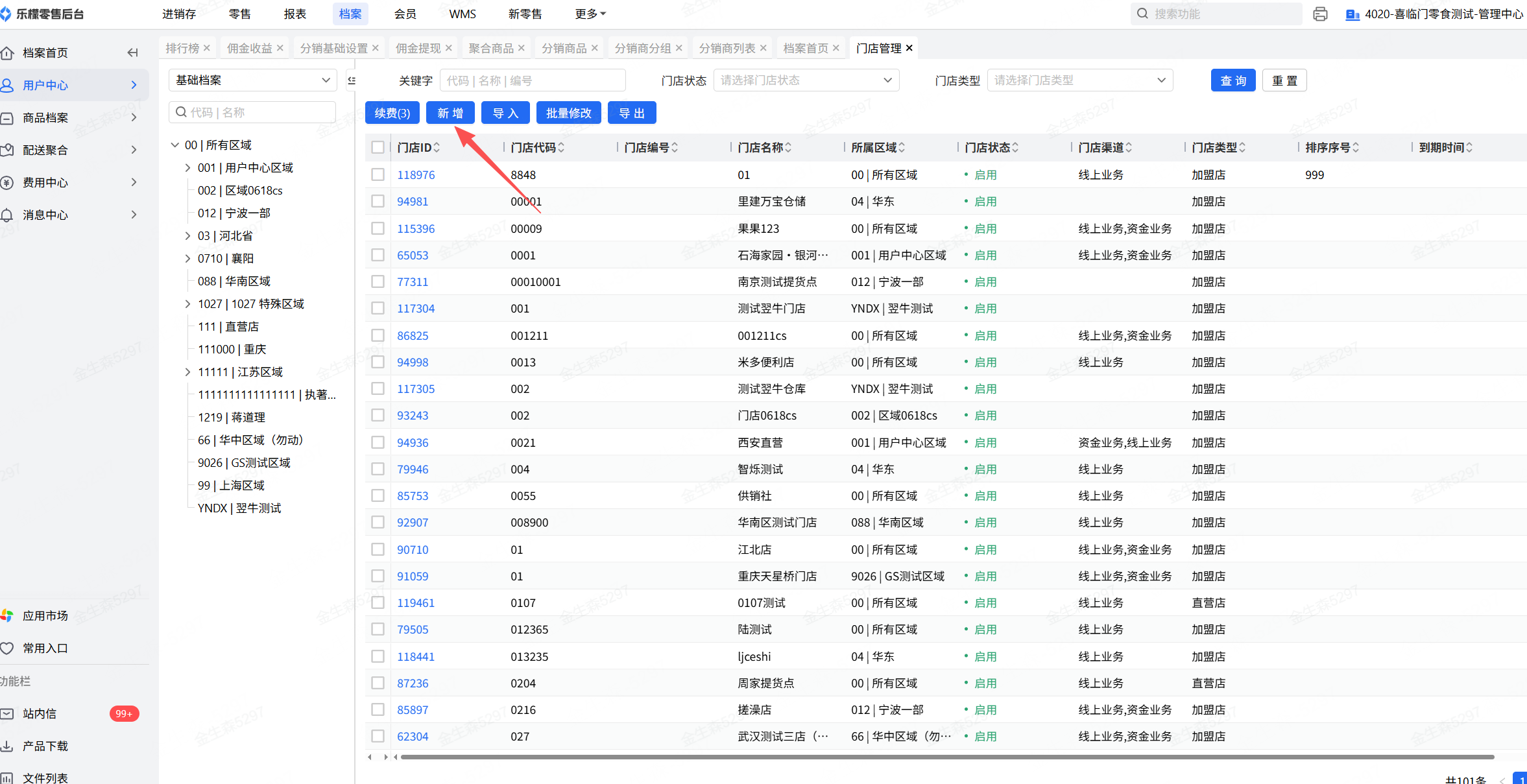Toggle the tree panel collapse icon
This screenshot has height=784, width=1527.
352,80
